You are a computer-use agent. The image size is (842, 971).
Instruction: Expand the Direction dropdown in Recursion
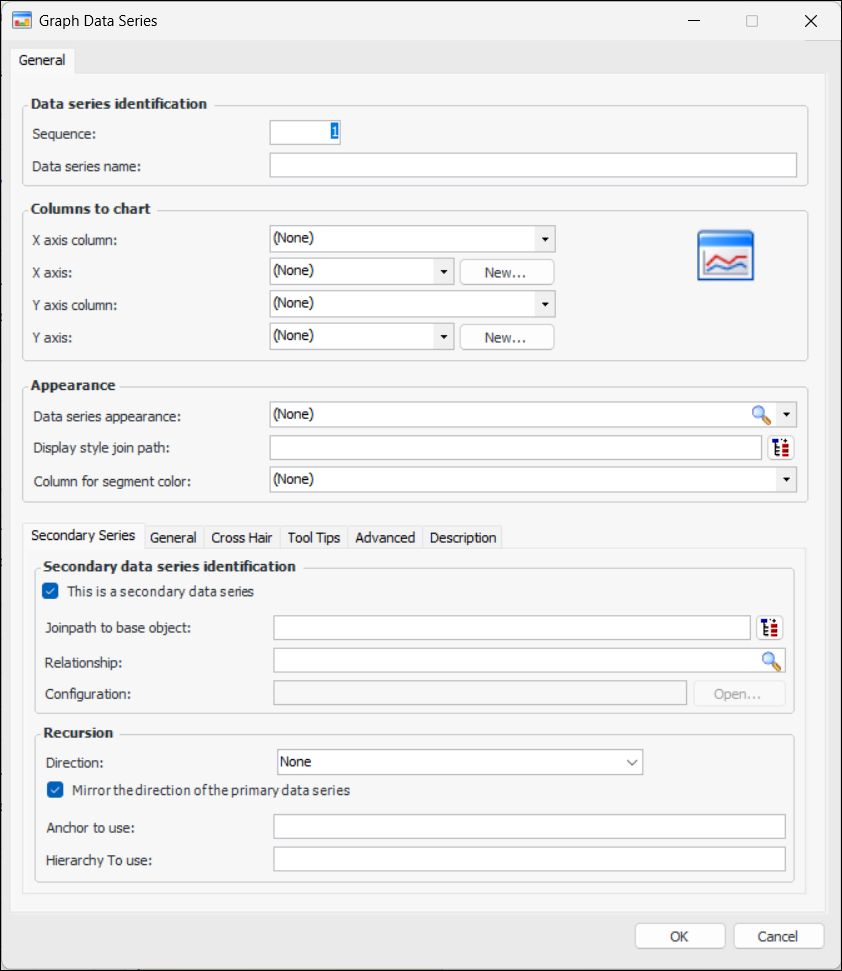(x=632, y=762)
